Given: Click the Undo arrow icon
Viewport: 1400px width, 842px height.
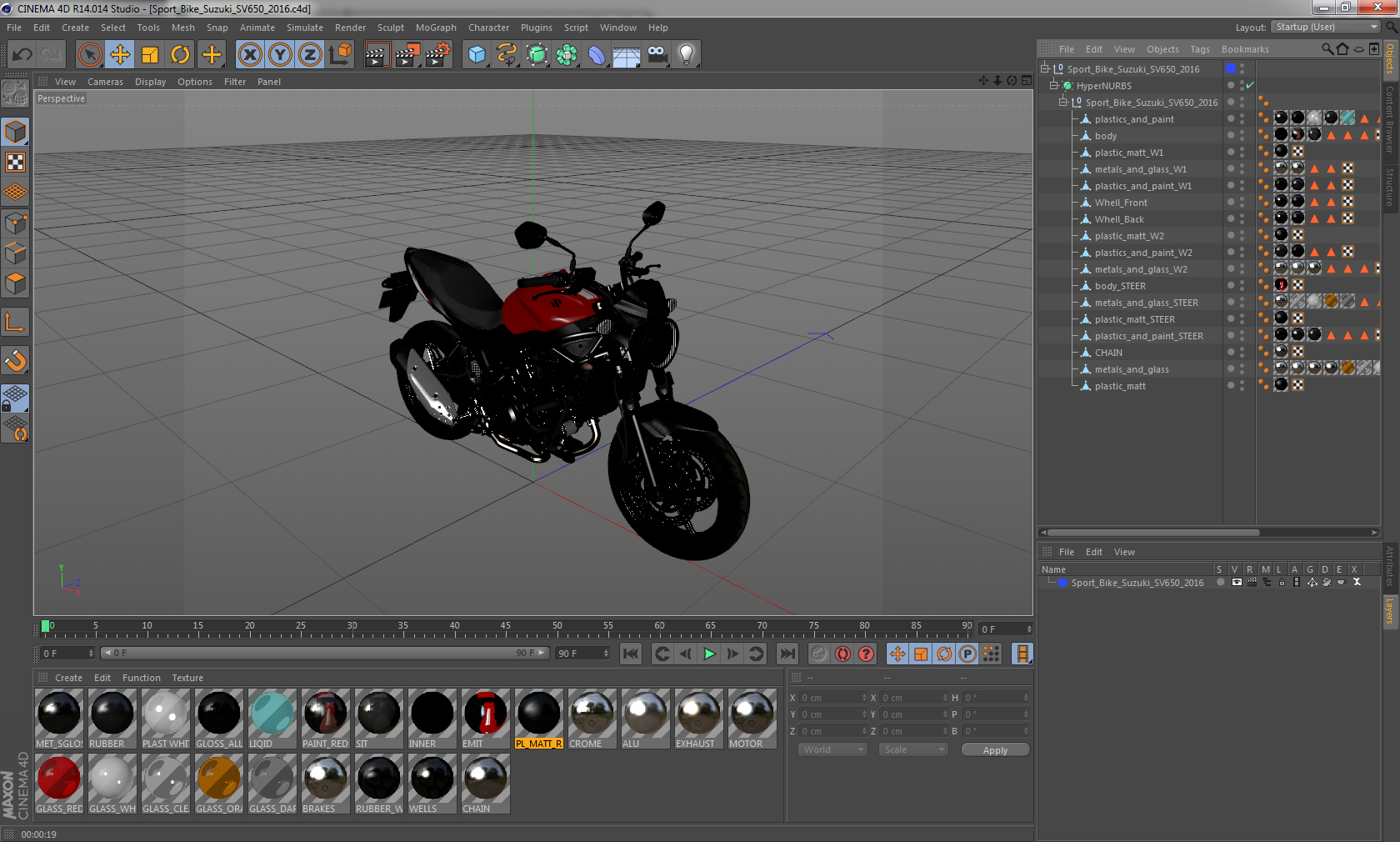Looking at the screenshot, I should [22, 55].
